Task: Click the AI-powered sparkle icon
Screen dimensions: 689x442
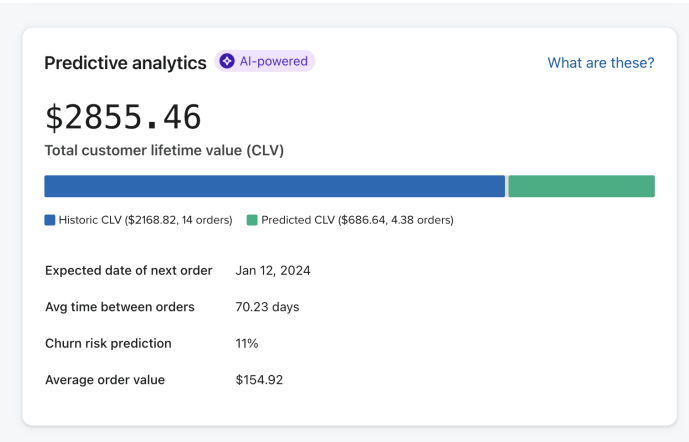Action: (x=227, y=61)
